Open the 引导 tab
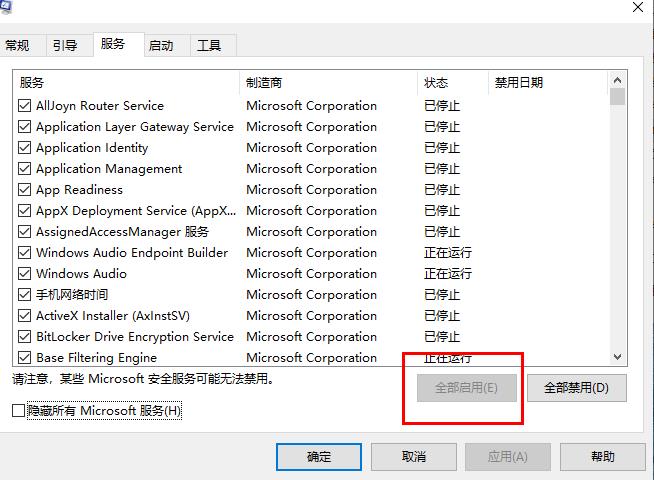The width and height of the screenshot is (654, 480). [x=65, y=46]
